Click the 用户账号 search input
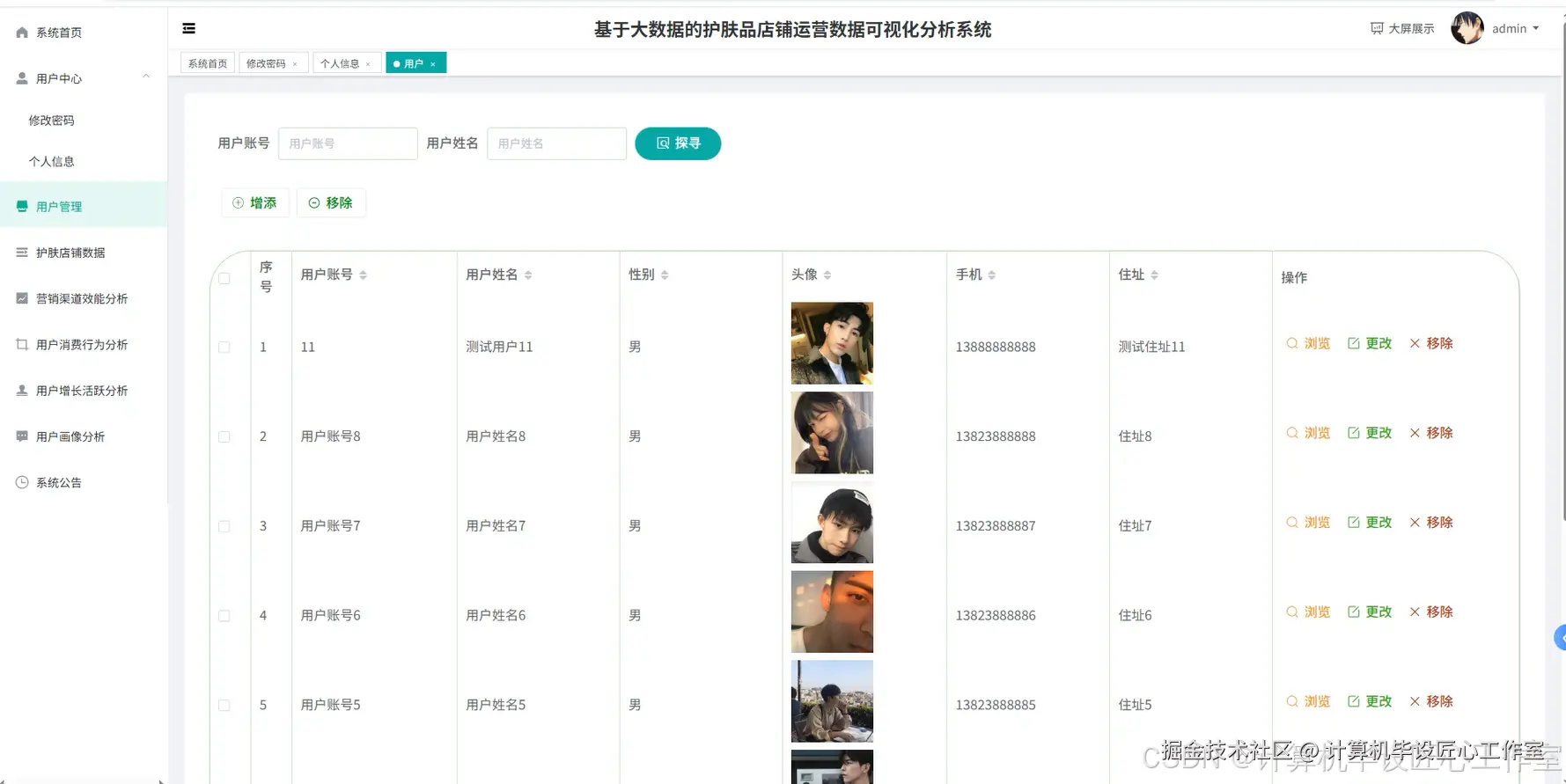Image resolution: width=1566 pixels, height=784 pixels. pos(348,143)
